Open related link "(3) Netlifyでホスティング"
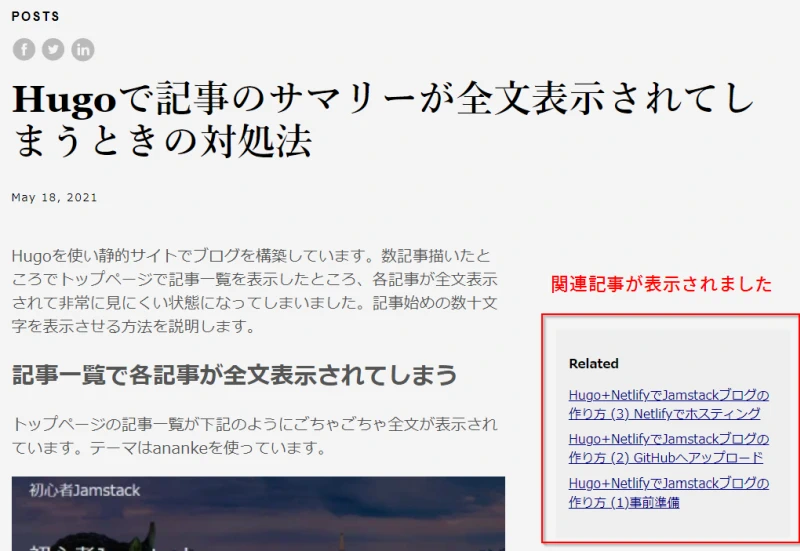 [x=668, y=404]
